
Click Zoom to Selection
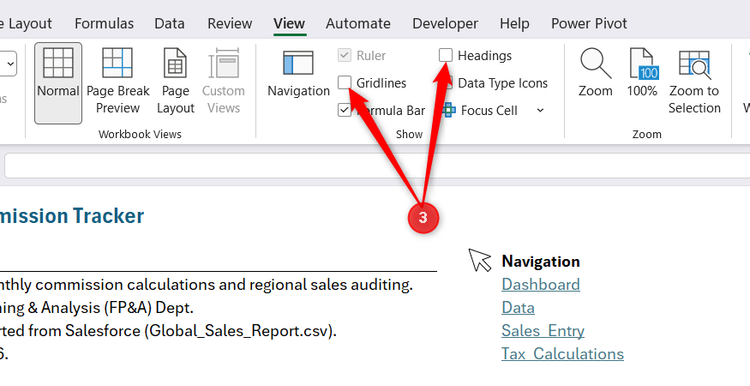click(x=695, y=81)
